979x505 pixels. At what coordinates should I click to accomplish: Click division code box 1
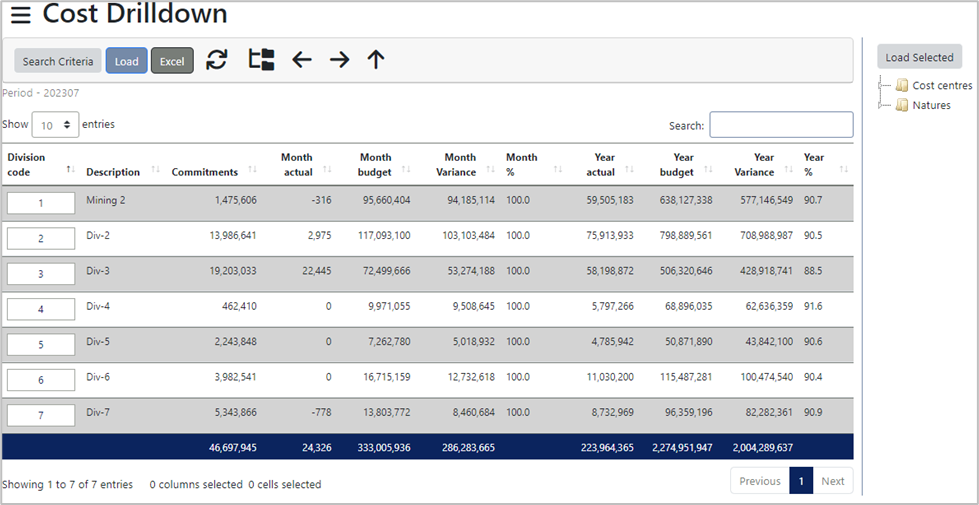pos(41,203)
